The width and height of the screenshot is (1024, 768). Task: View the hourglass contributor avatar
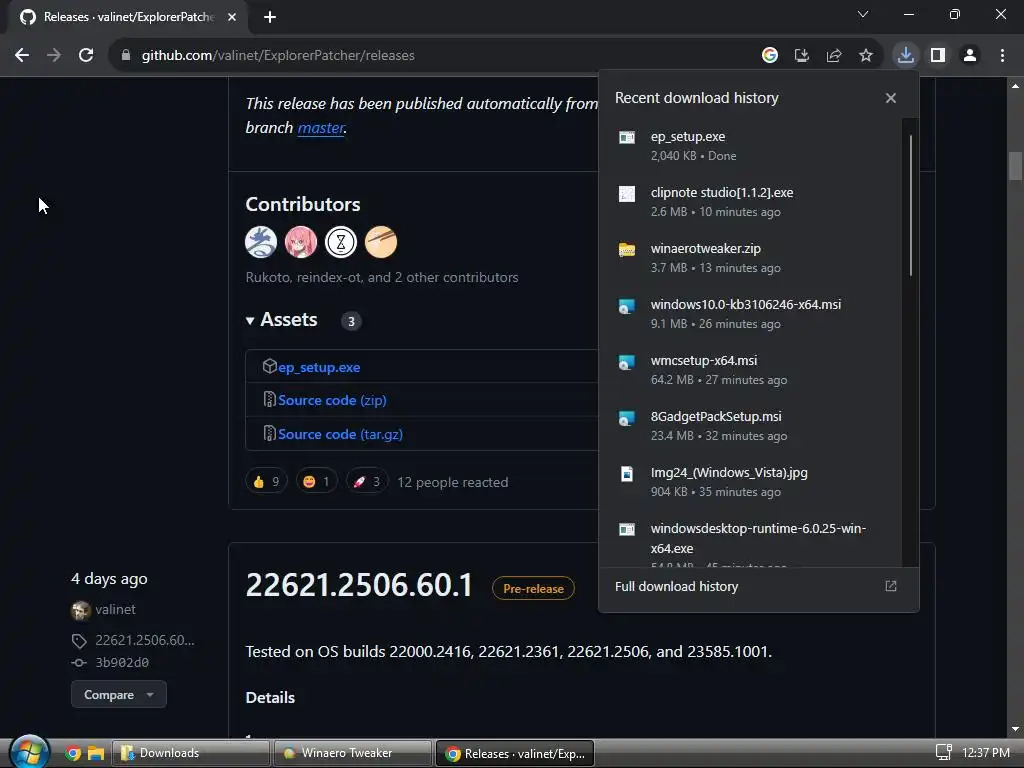341,242
